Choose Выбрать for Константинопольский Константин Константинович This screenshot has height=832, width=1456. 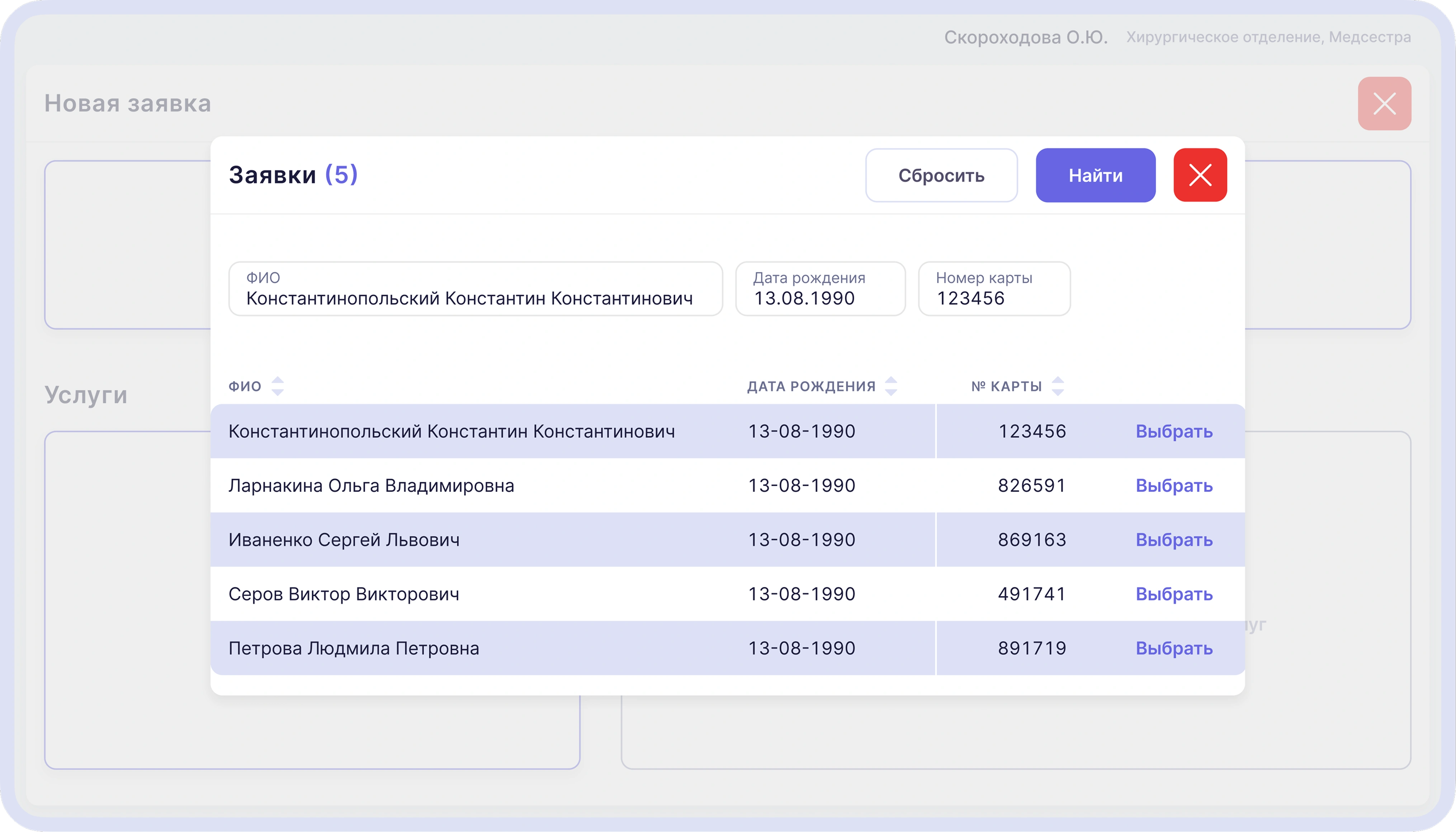[x=1174, y=432]
